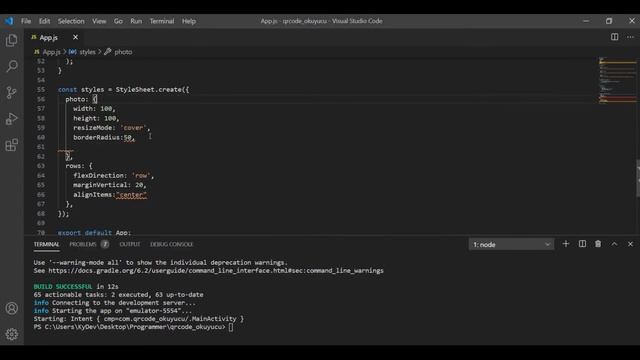Open the Manage gear icon
This screenshot has height=360, width=640.
click(x=12, y=334)
